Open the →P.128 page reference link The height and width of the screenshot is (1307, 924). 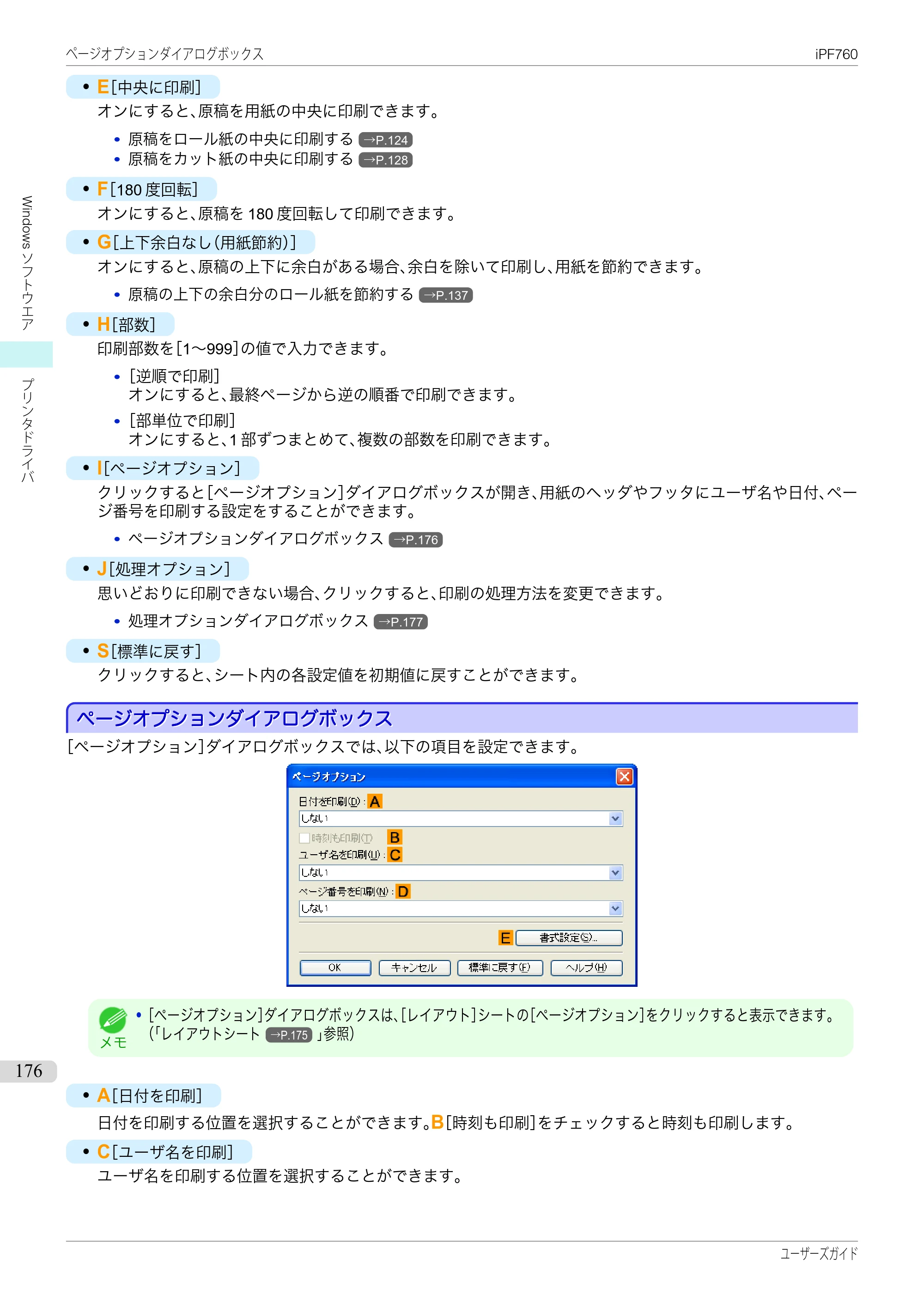coord(385,160)
